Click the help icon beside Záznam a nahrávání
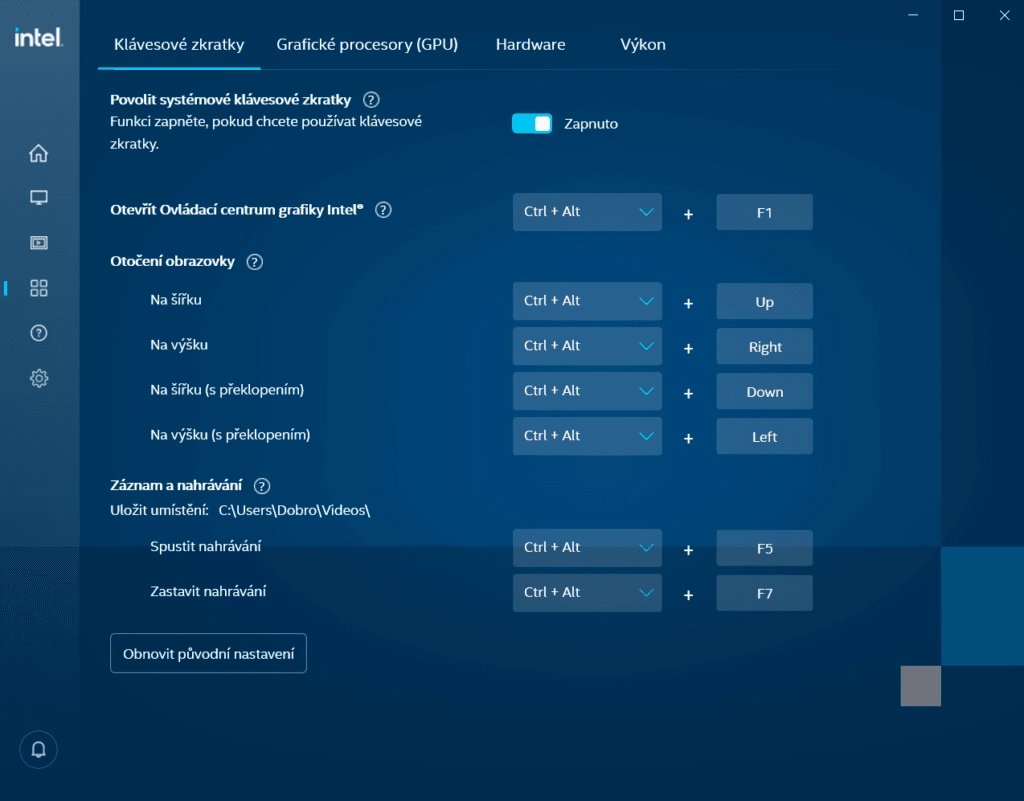Screen dimensions: 1024x801 [x=261, y=485]
